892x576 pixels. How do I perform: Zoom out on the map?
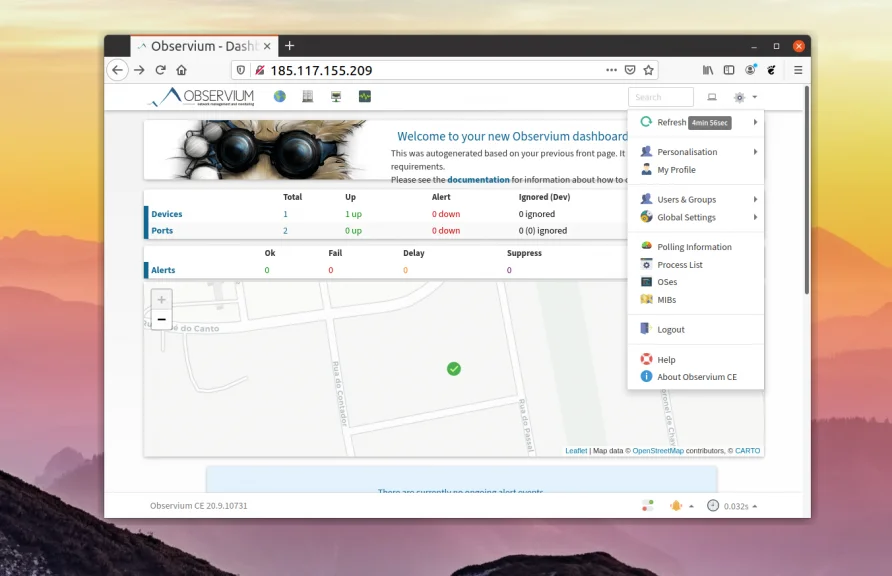(162, 320)
